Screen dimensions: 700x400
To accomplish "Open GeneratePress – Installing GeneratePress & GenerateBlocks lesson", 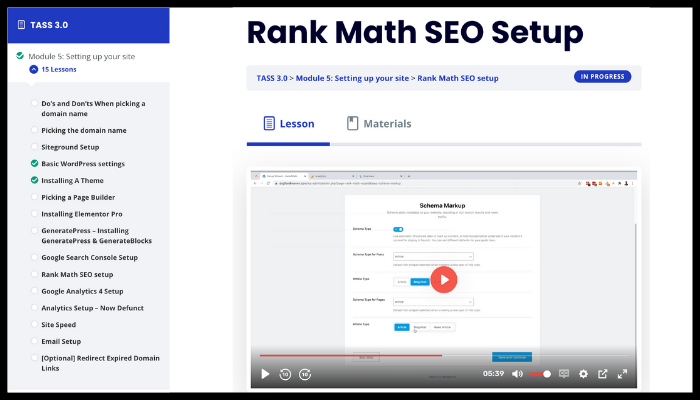I will [96, 236].
